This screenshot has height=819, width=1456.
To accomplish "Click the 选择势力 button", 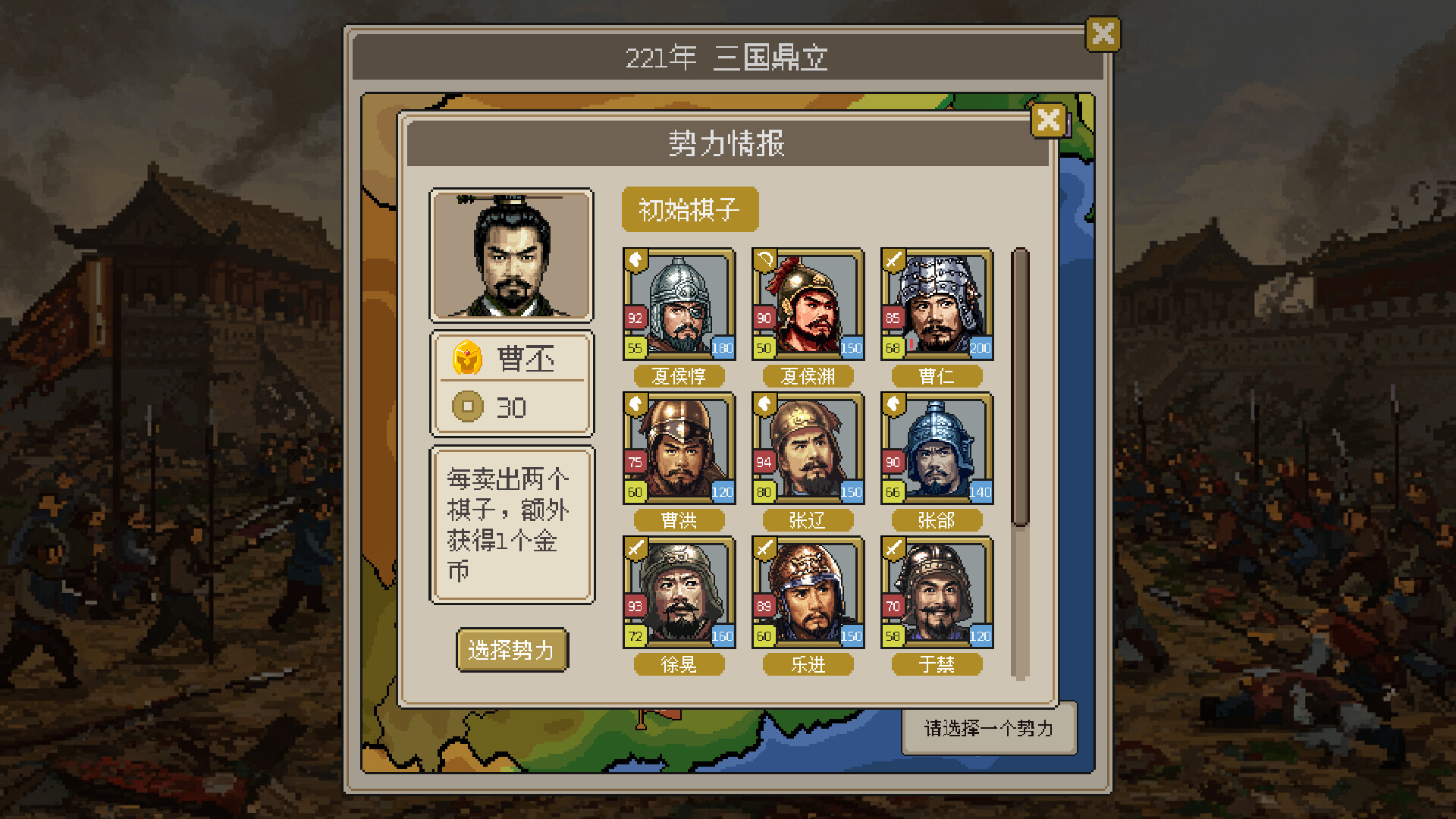I will tap(512, 650).
